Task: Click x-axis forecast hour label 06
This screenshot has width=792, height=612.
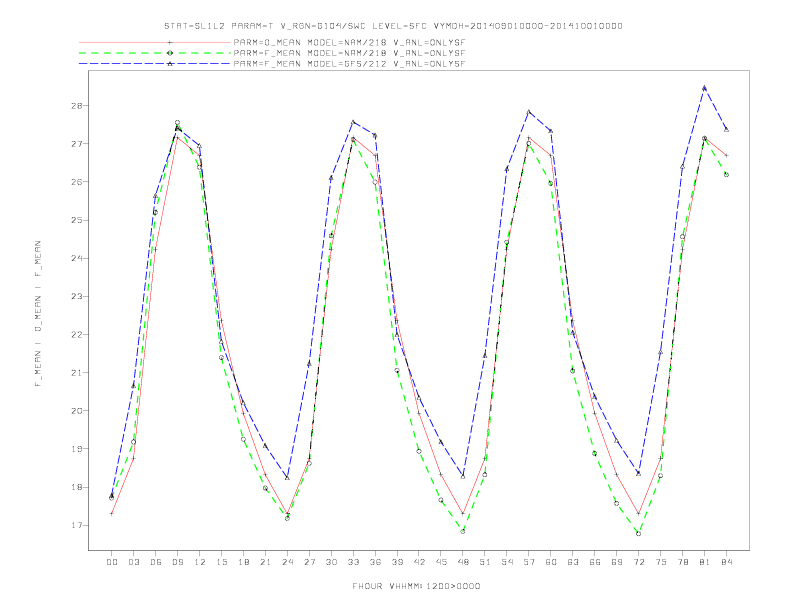Action: coord(156,562)
